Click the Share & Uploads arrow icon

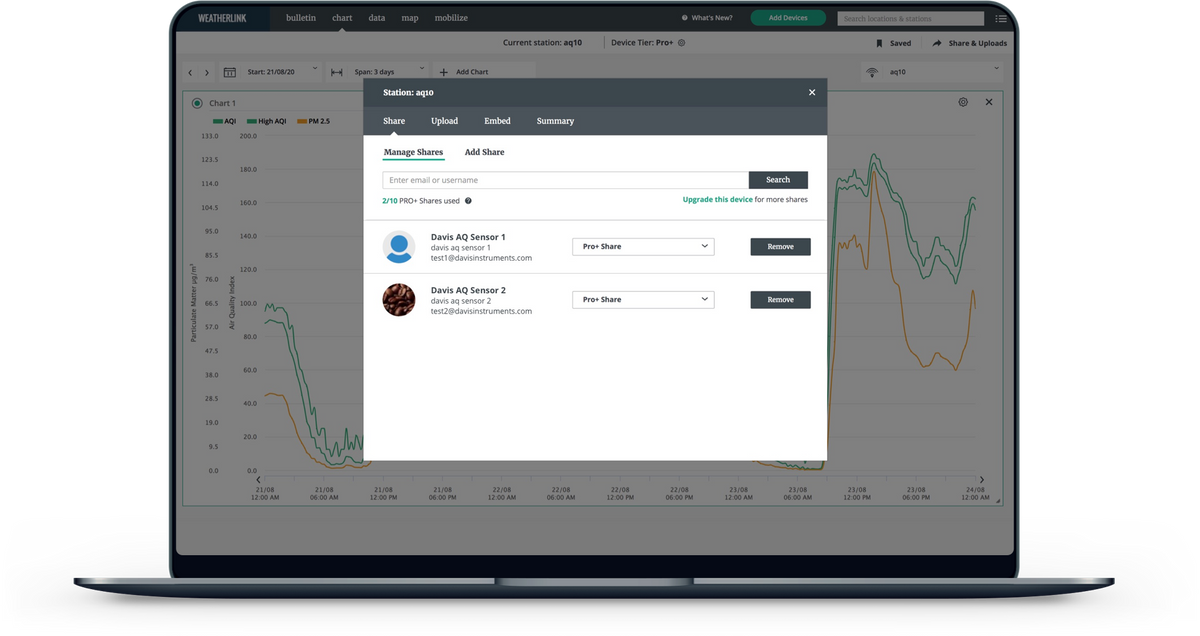(937, 43)
